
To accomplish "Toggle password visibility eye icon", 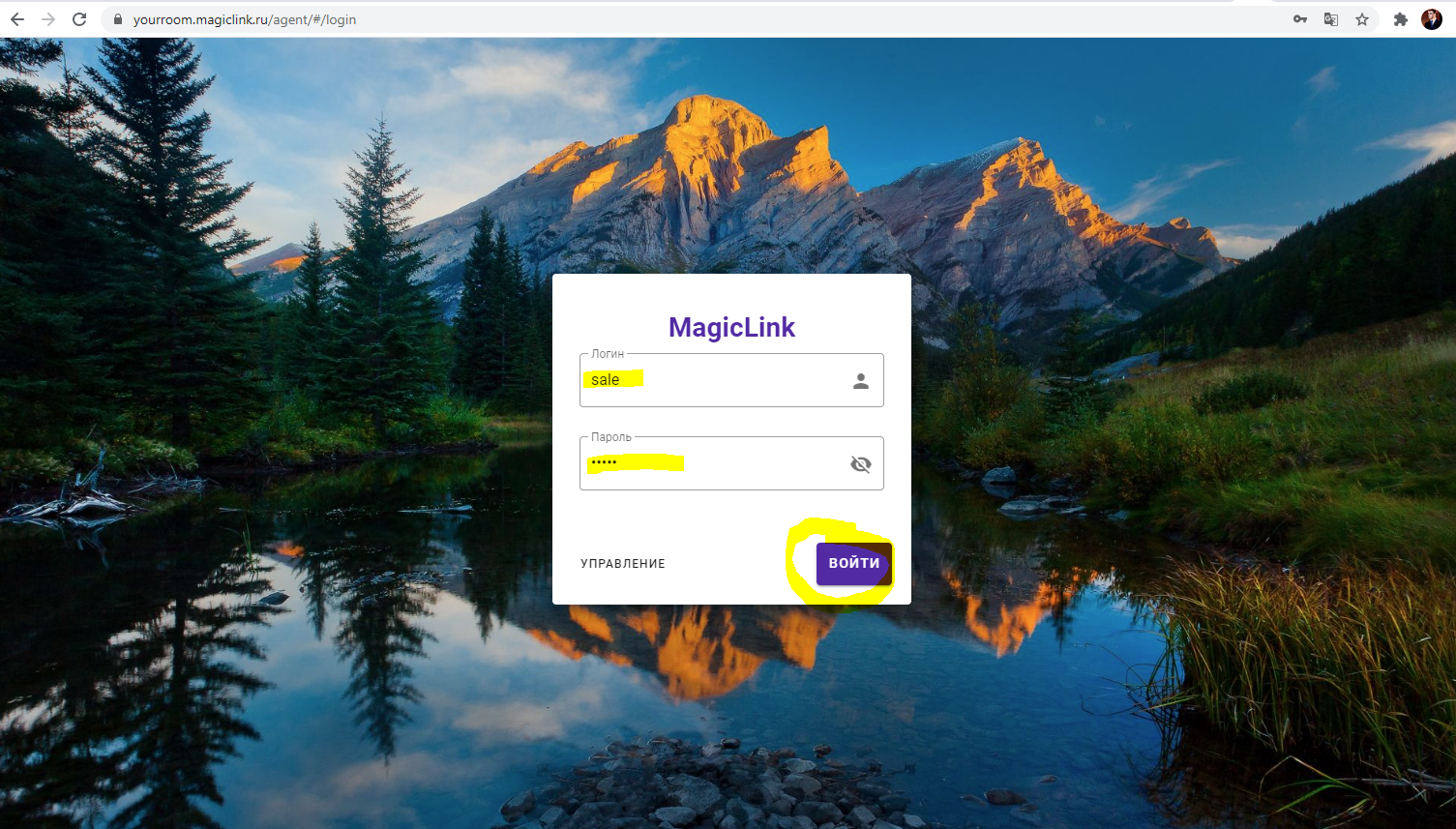I will [x=861, y=464].
